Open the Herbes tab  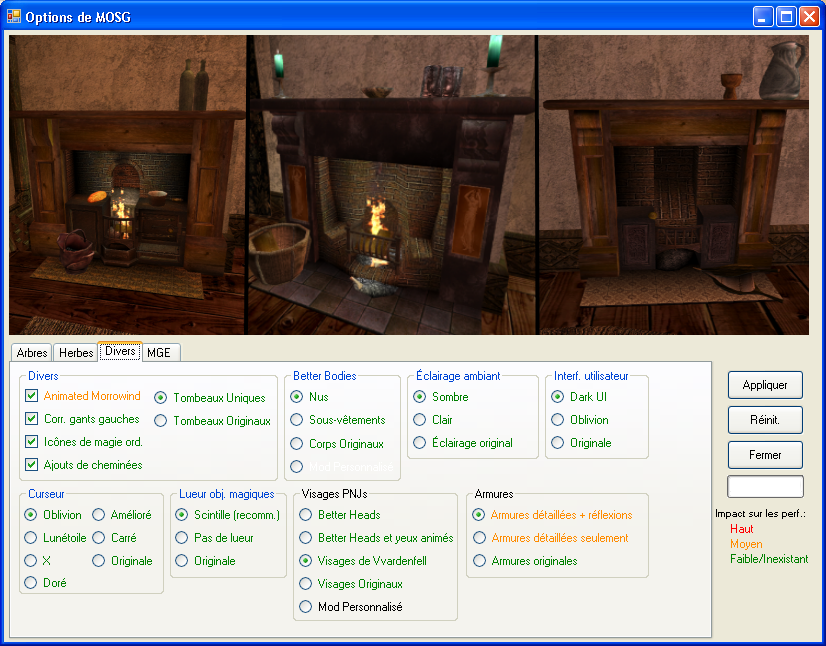tap(76, 353)
